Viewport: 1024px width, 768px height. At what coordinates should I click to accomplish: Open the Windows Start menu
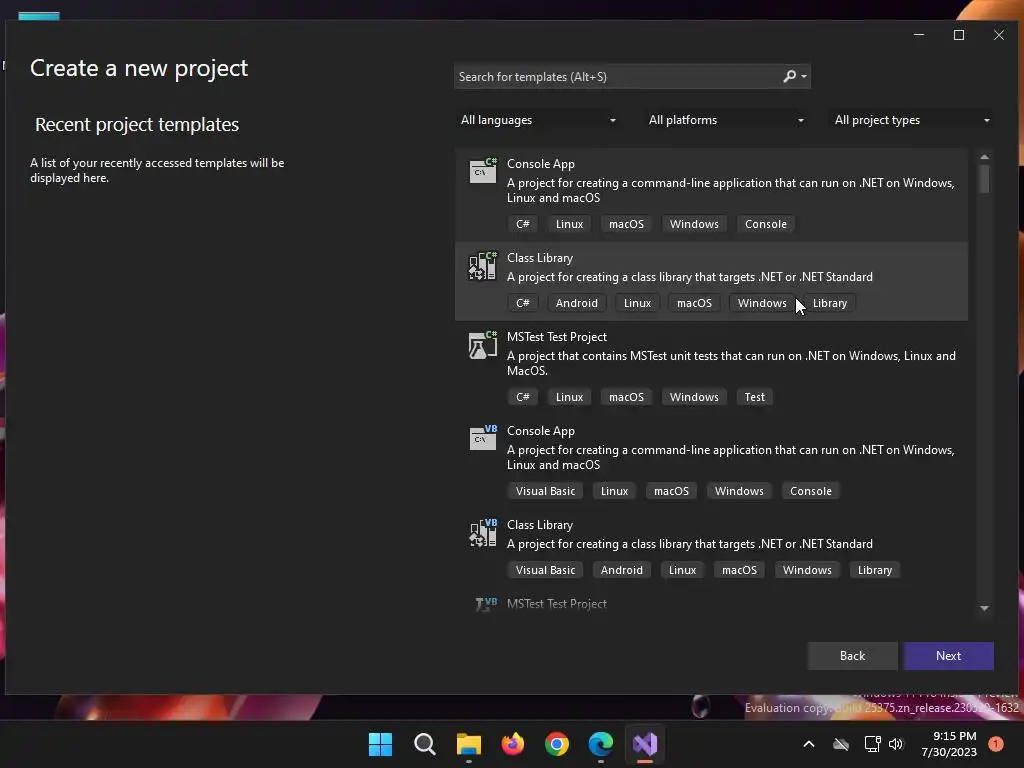[380, 744]
